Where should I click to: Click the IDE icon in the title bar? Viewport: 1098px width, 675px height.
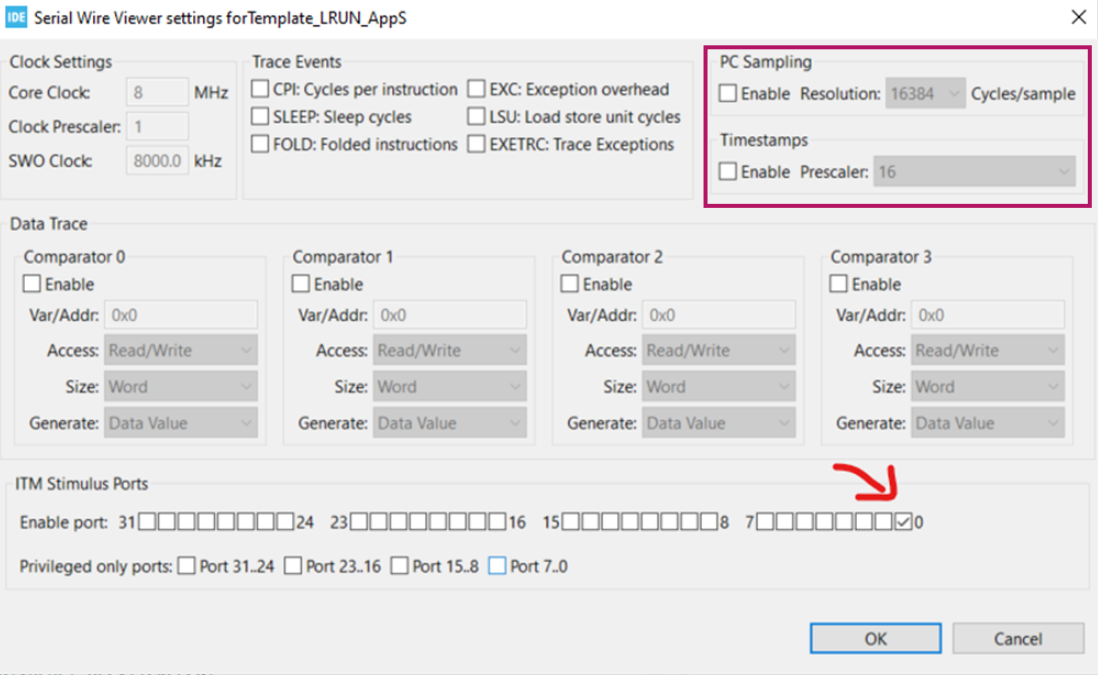click(16, 17)
